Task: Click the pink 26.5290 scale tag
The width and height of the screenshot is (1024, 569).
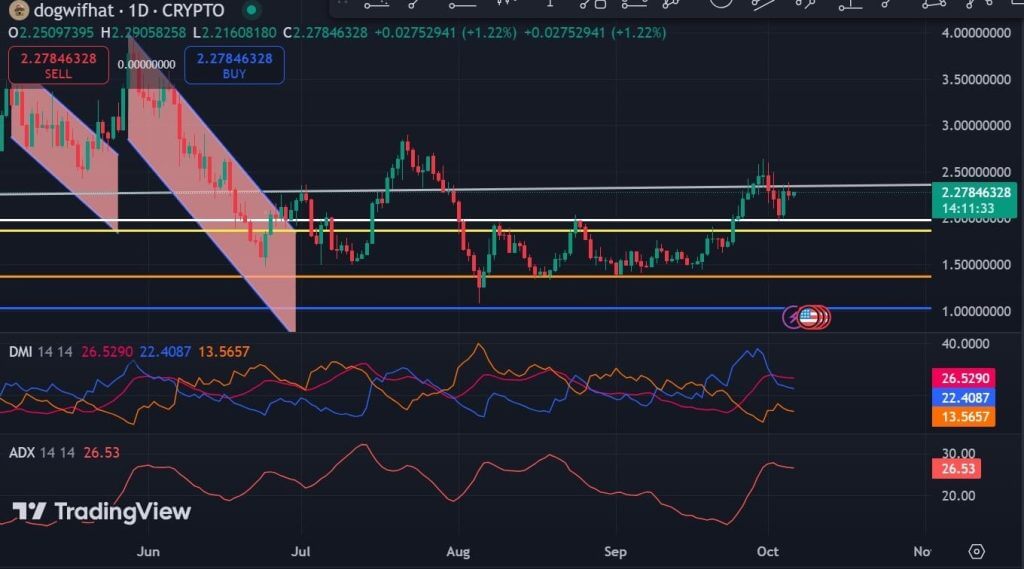Action: point(963,378)
